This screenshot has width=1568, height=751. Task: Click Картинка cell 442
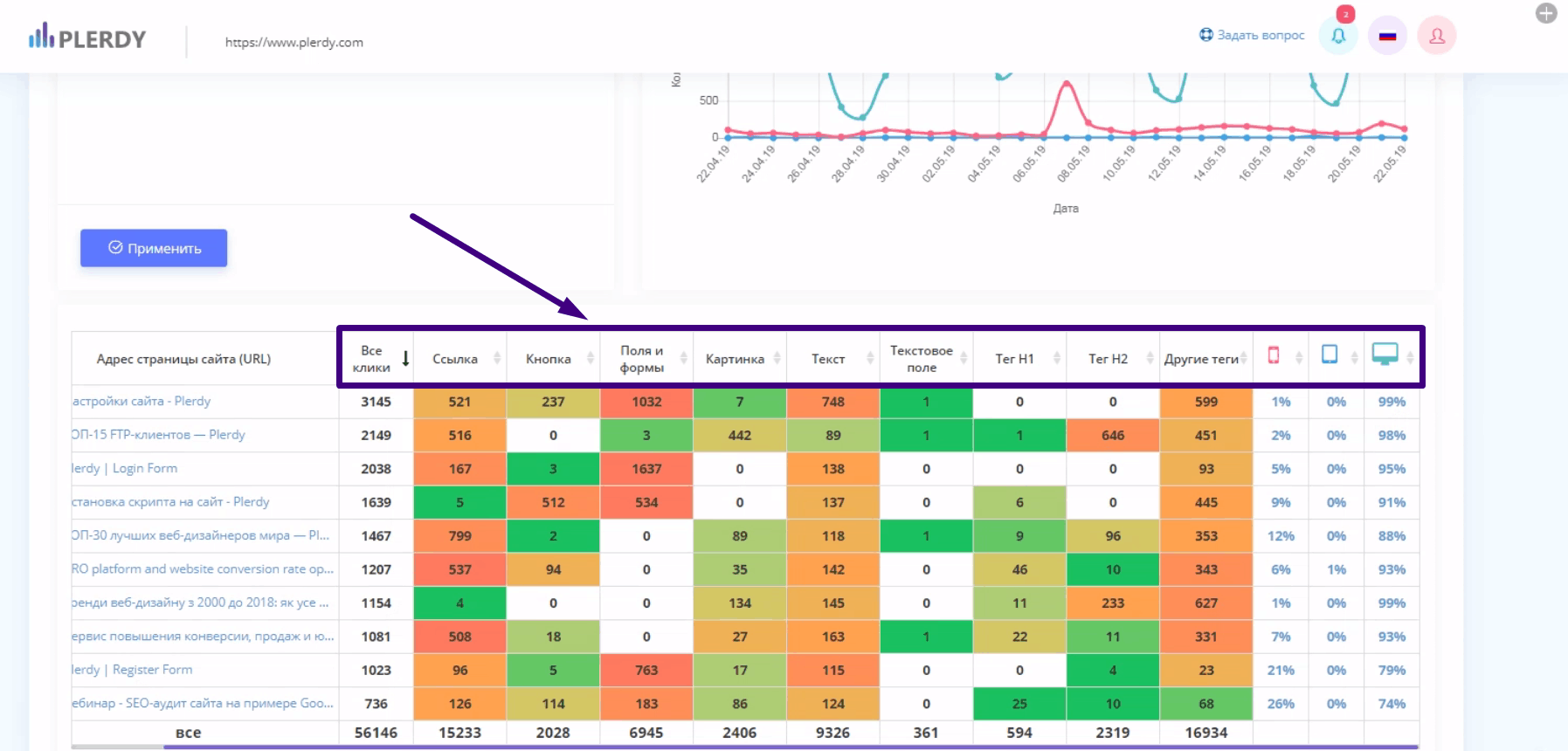click(x=740, y=435)
